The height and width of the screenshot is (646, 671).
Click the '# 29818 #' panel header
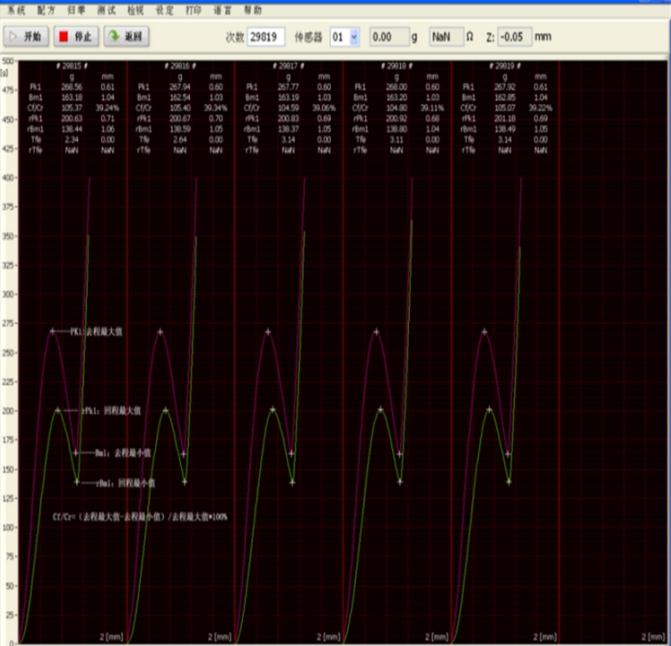click(x=397, y=66)
